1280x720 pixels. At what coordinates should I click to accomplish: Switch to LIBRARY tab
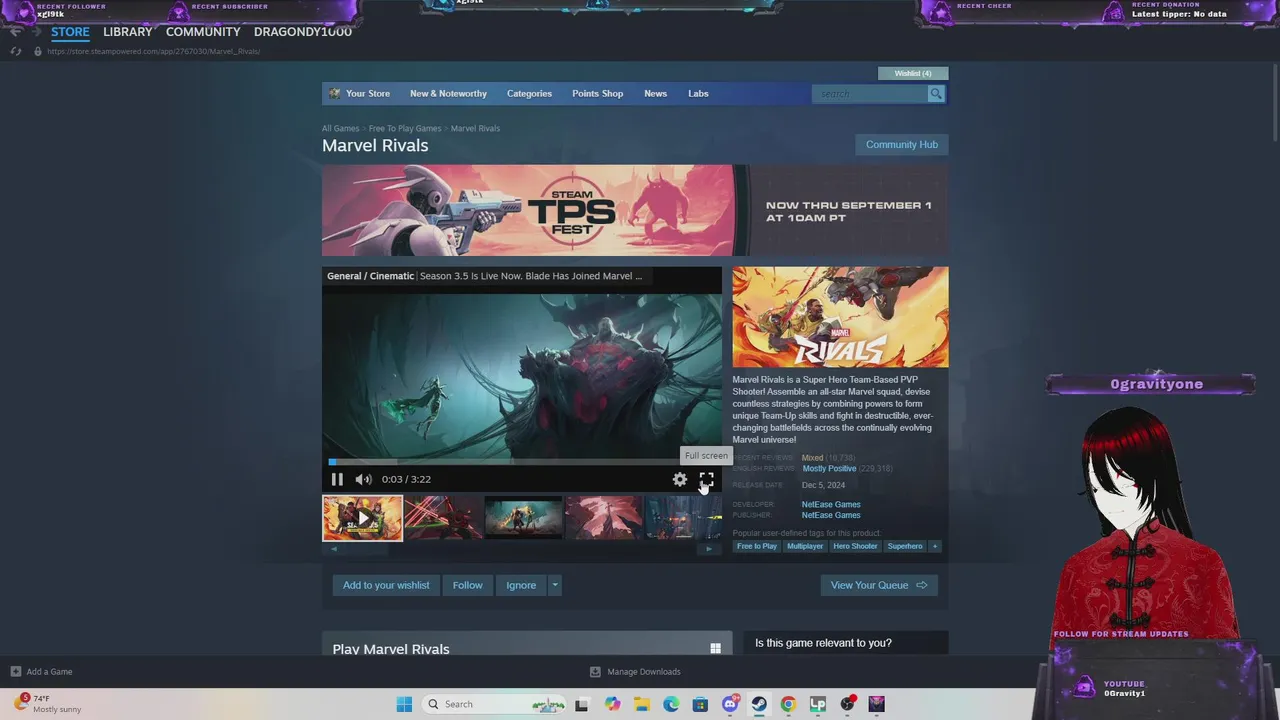tap(128, 32)
